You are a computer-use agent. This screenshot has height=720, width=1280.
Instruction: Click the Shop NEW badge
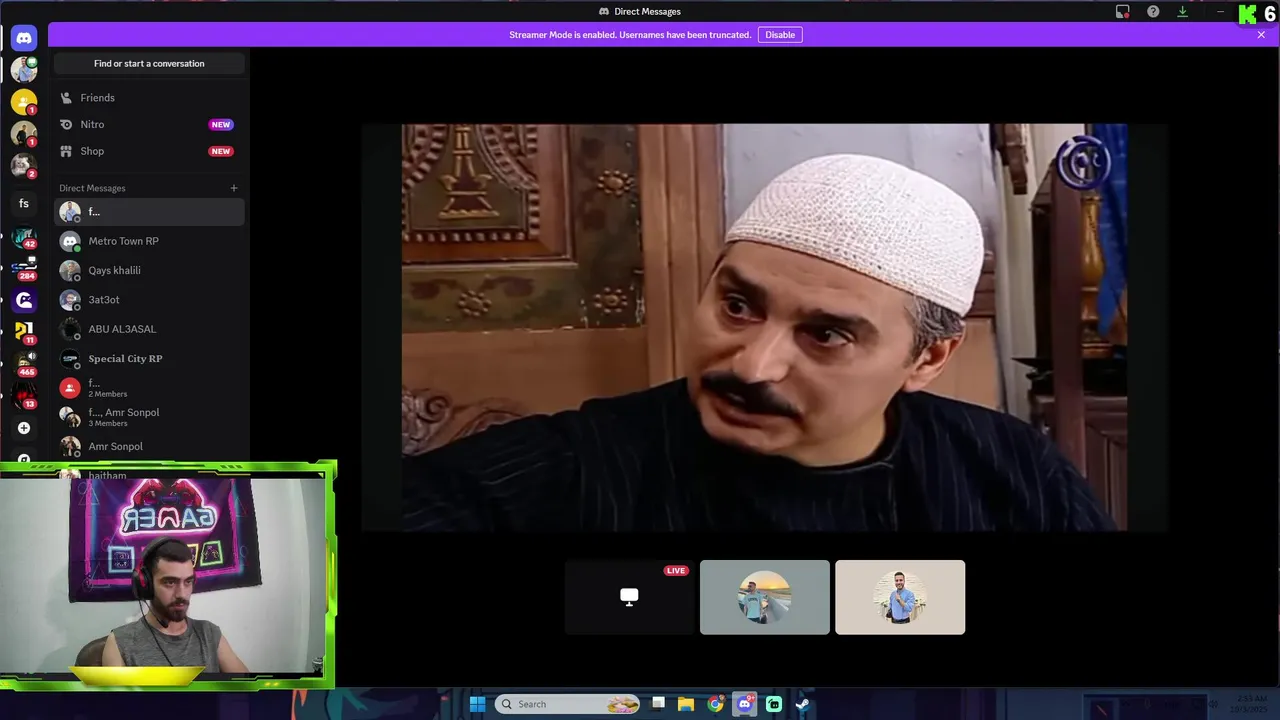coord(221,151)
